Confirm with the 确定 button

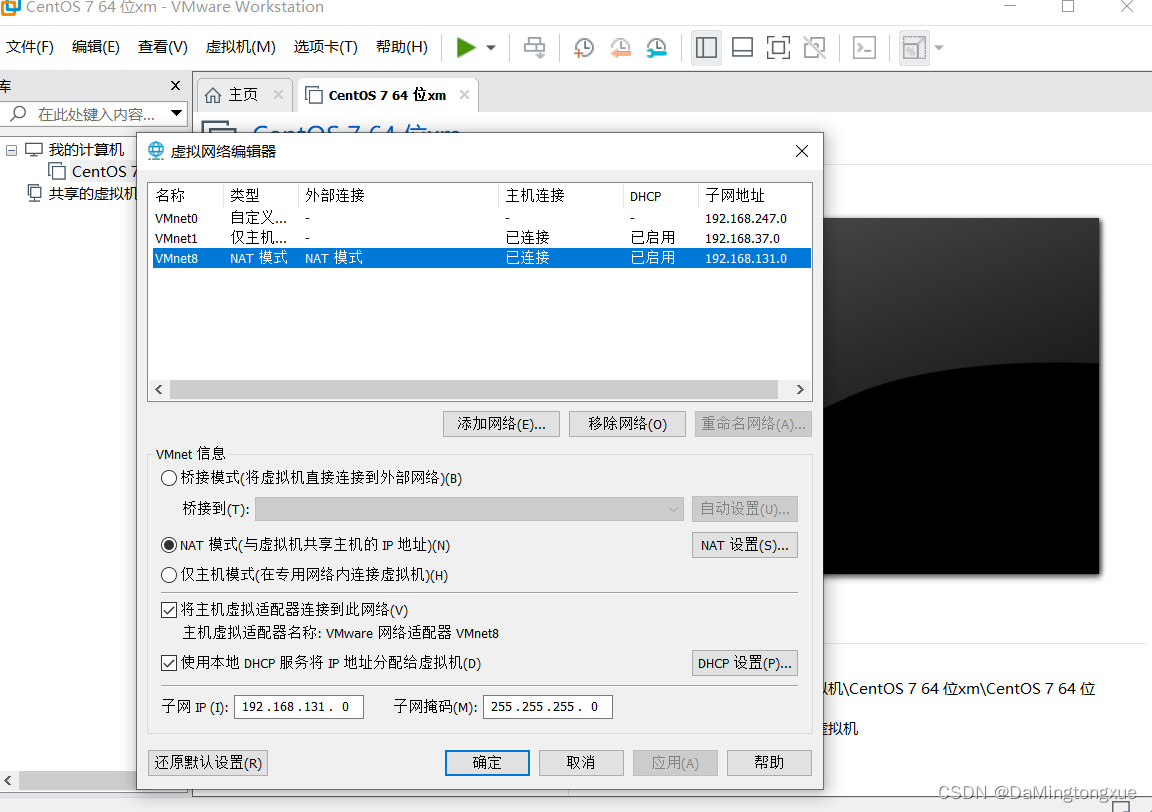[487, 763]
